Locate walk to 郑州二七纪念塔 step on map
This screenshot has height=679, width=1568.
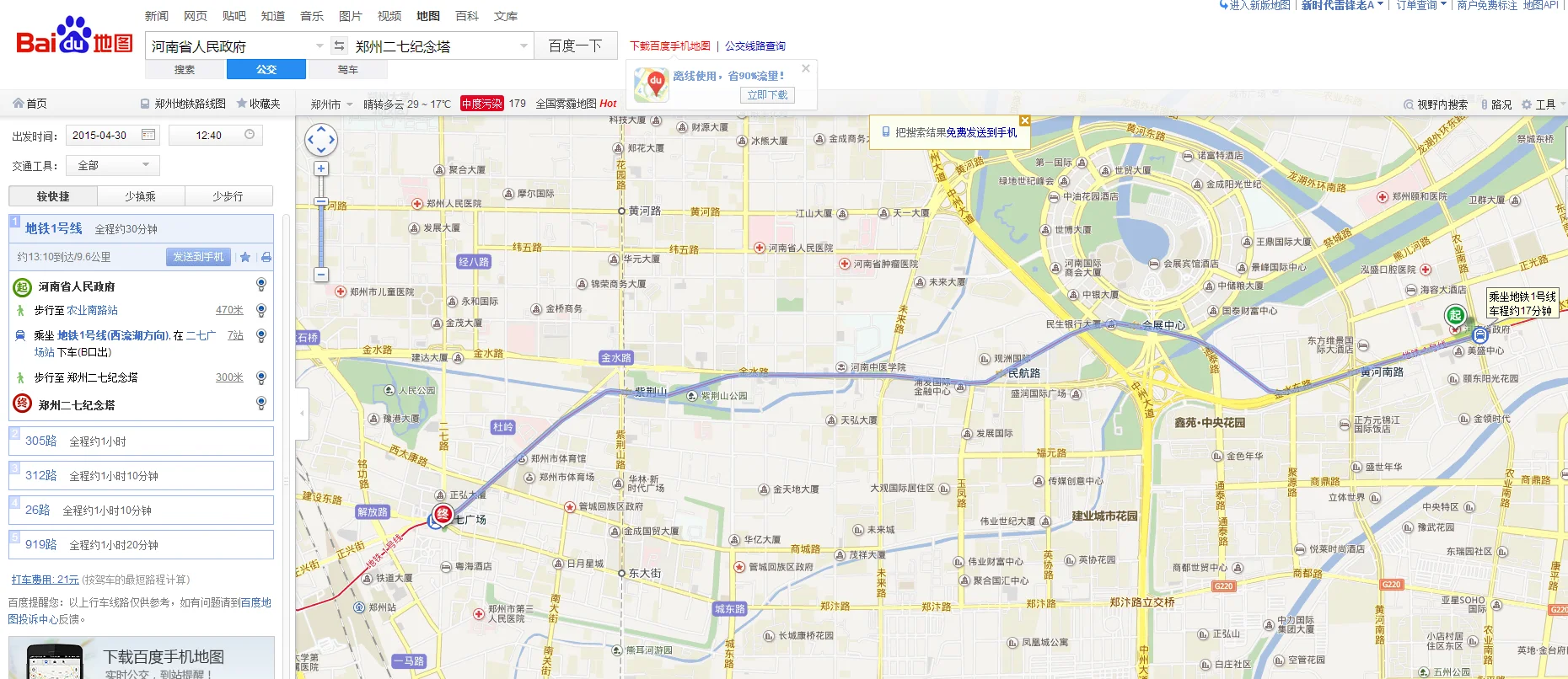(261, 377)
